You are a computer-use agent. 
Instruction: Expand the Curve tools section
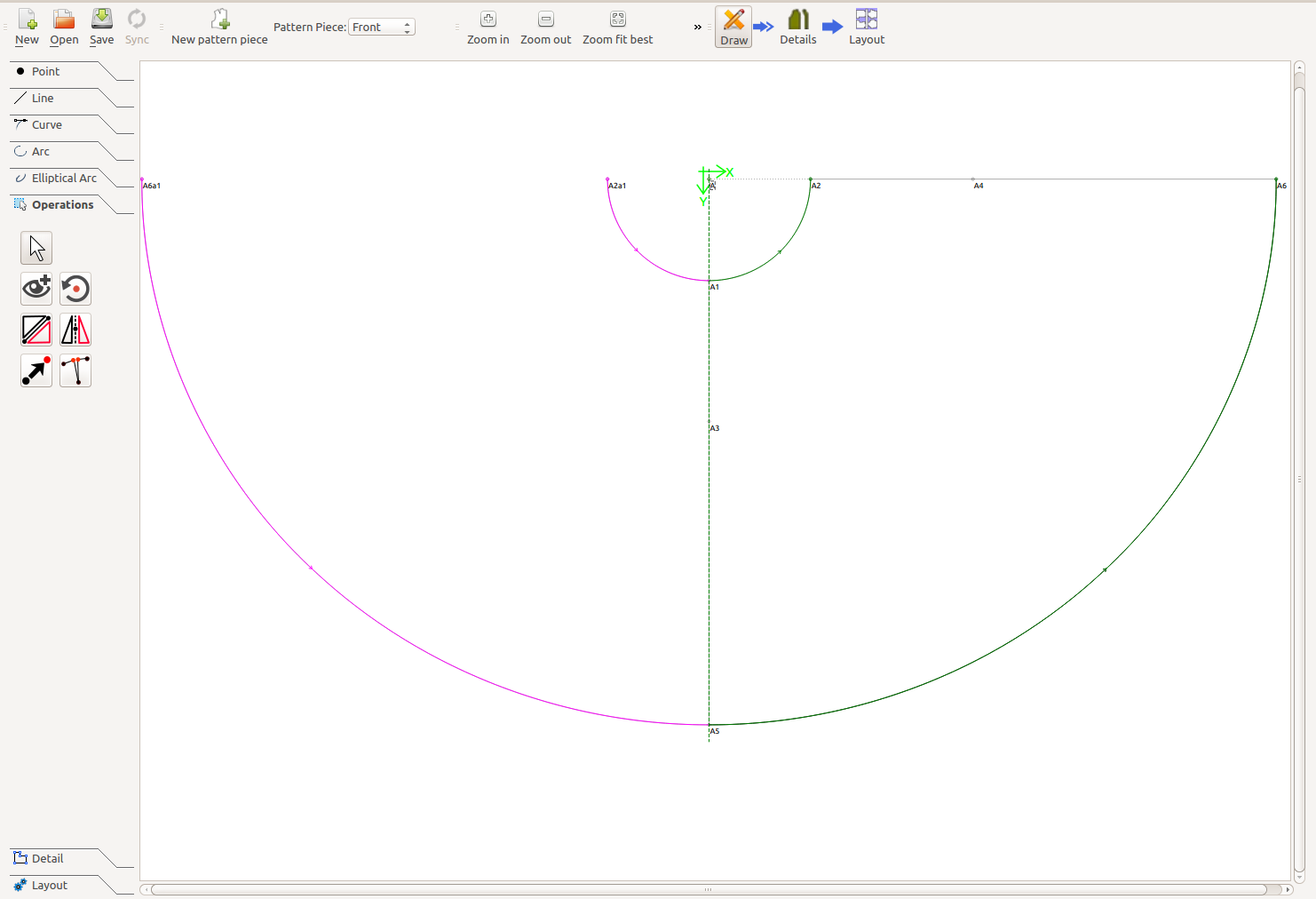click(47, 125)
